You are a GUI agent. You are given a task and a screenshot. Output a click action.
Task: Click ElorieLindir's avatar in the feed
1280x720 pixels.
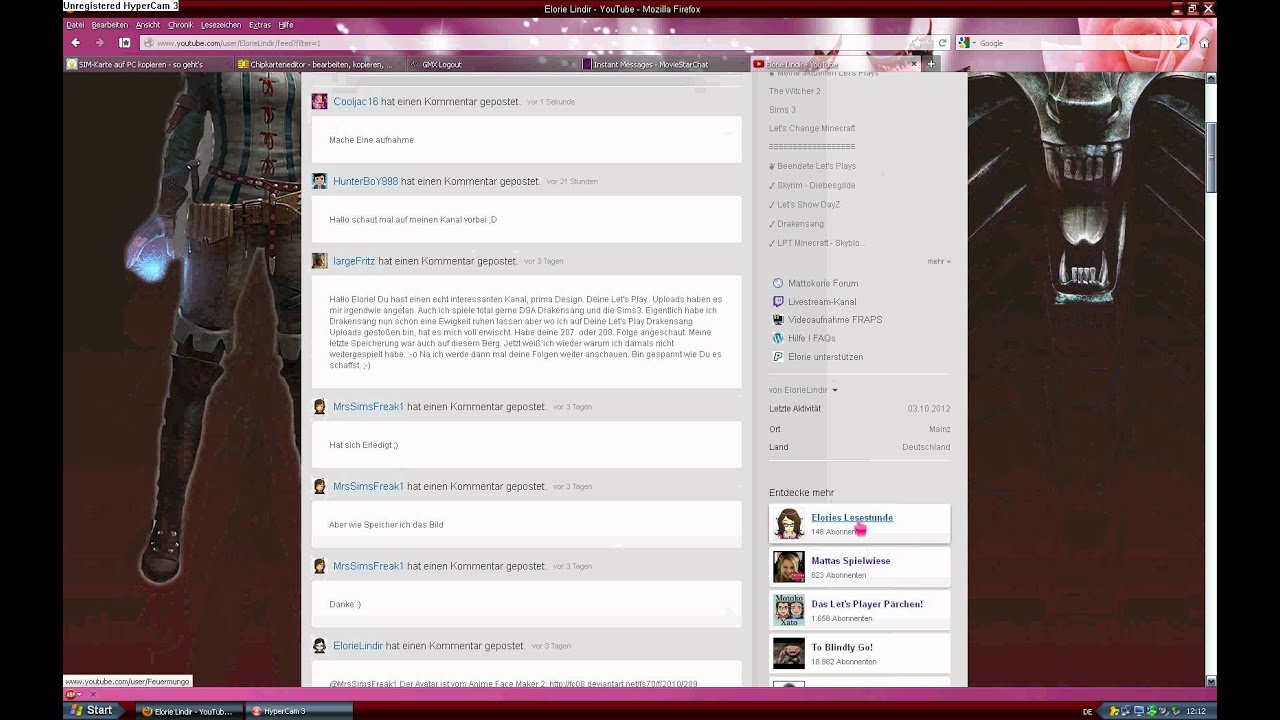tap(319, 646)
